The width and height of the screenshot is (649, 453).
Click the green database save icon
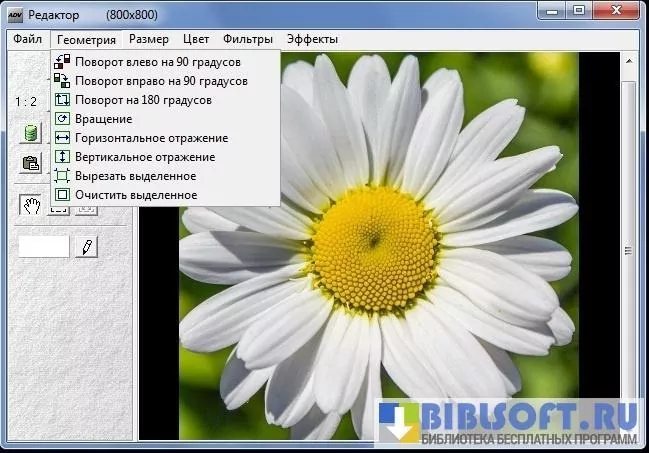(x=31, y=133)
